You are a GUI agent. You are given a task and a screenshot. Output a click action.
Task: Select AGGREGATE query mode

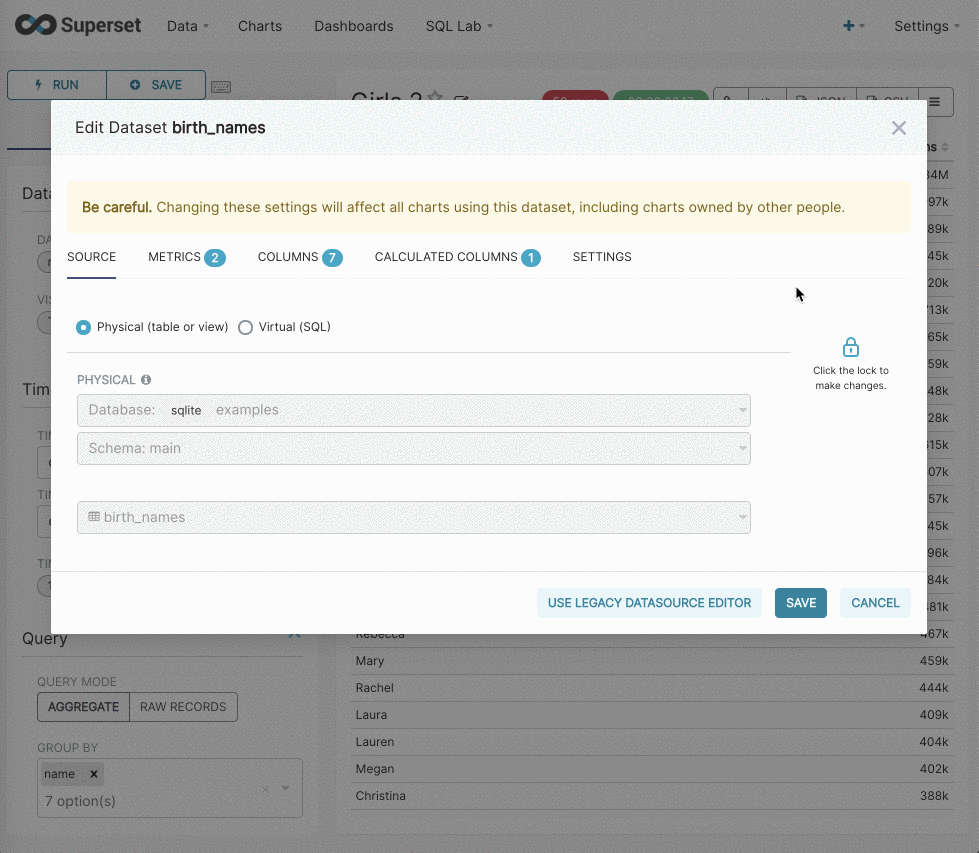coord(83,707)
